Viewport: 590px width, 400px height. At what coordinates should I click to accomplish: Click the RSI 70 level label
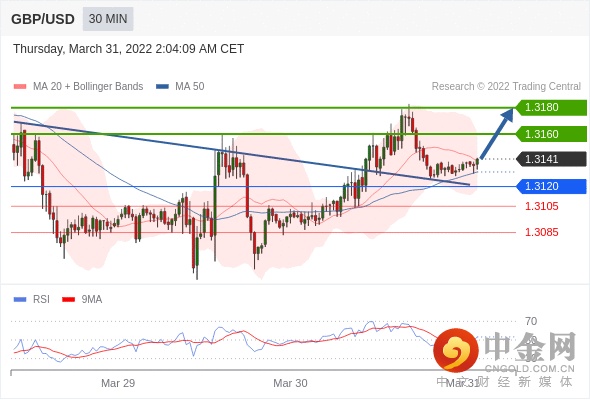[x=531, y=321]
